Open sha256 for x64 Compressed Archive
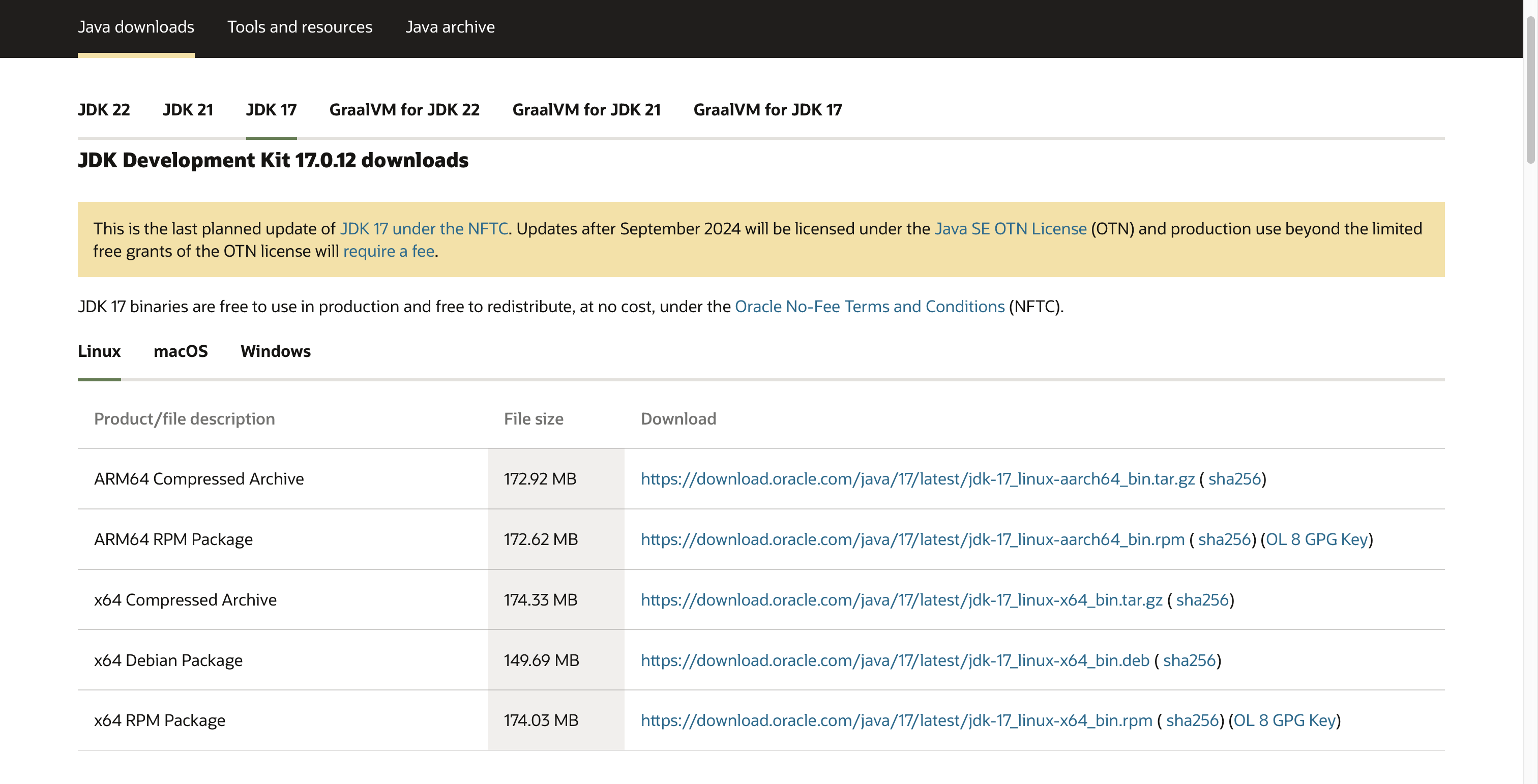This screenshot has height=784, width=1538. click(x=1202, y=599)
